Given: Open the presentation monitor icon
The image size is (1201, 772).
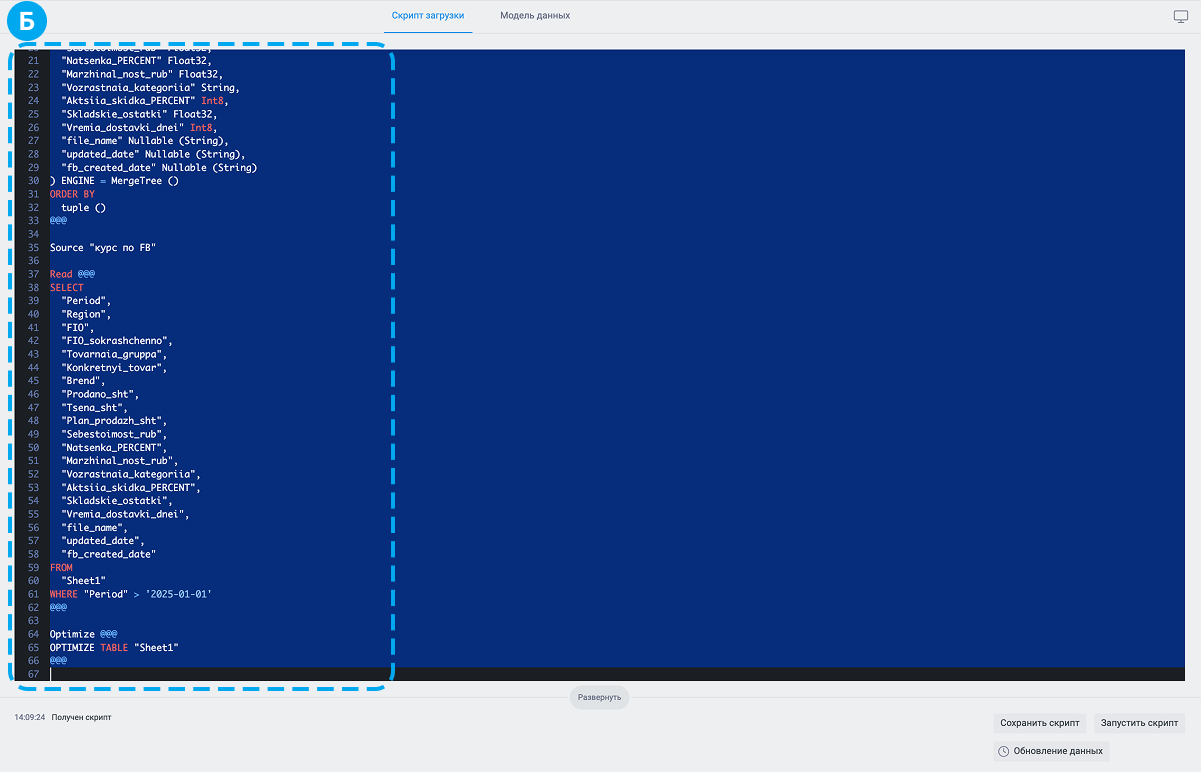Looking at the screenshot, I should (1181, 17).
